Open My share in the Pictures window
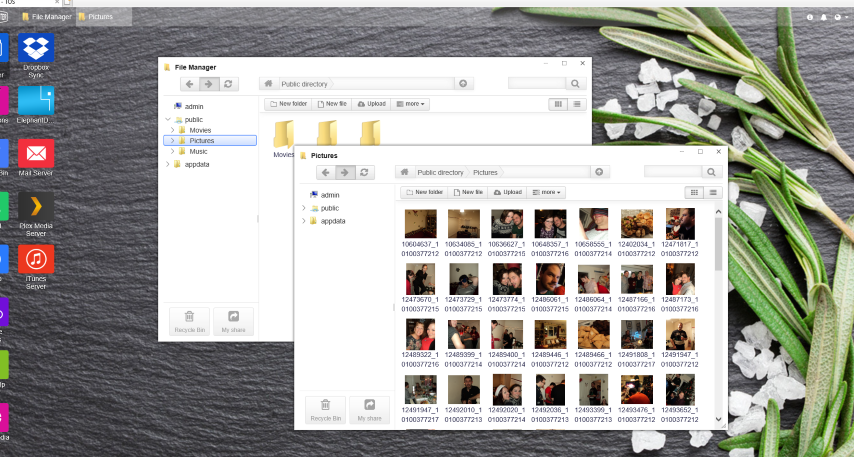The height and width of the screenshot is (457, 854). pyautogui.click(x=369, y=410)
